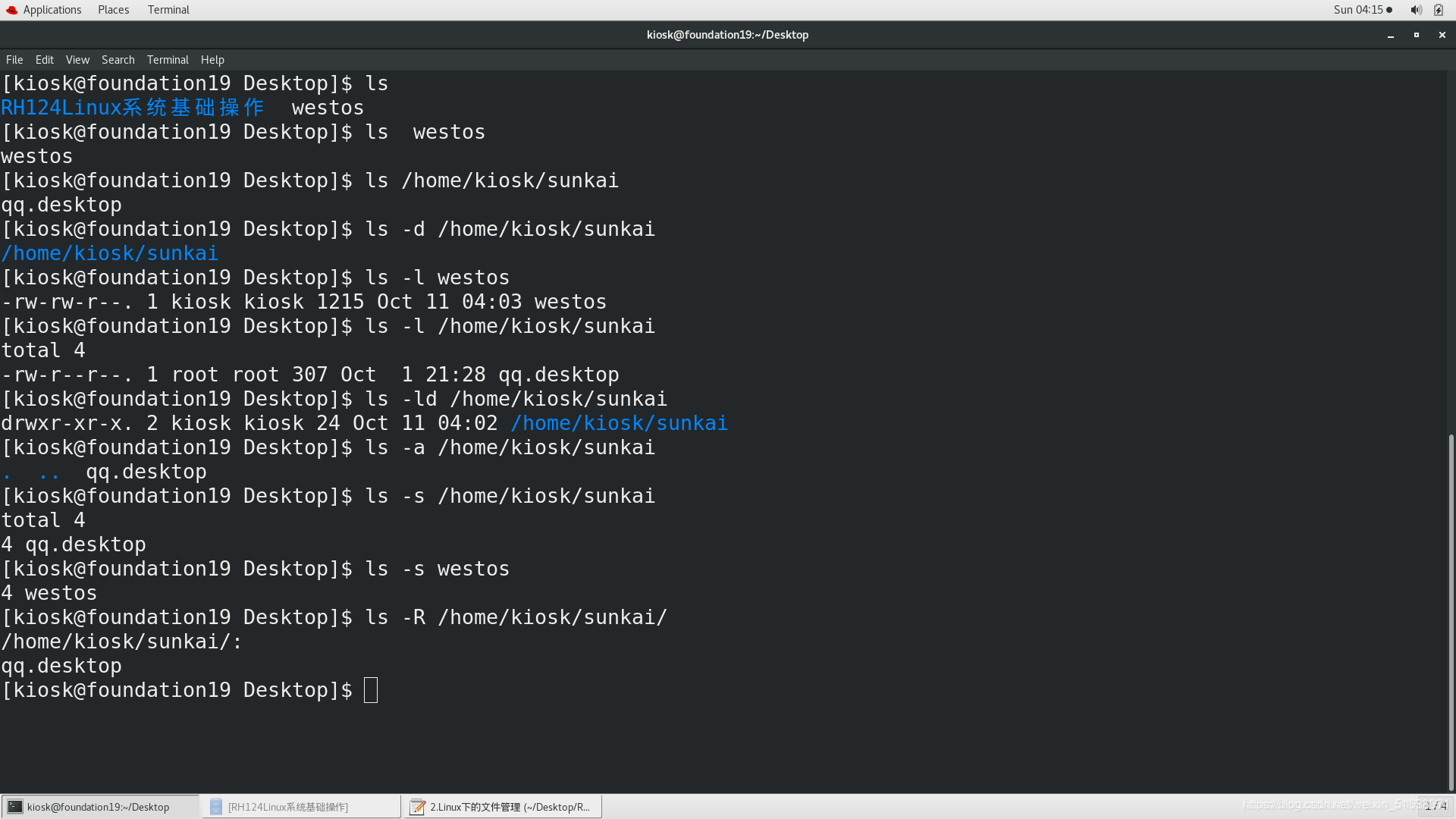1456x819 pixels.
Task: Open the Terminal menu in the menubar
Action: pyautogui.click(x=168, y=60)
